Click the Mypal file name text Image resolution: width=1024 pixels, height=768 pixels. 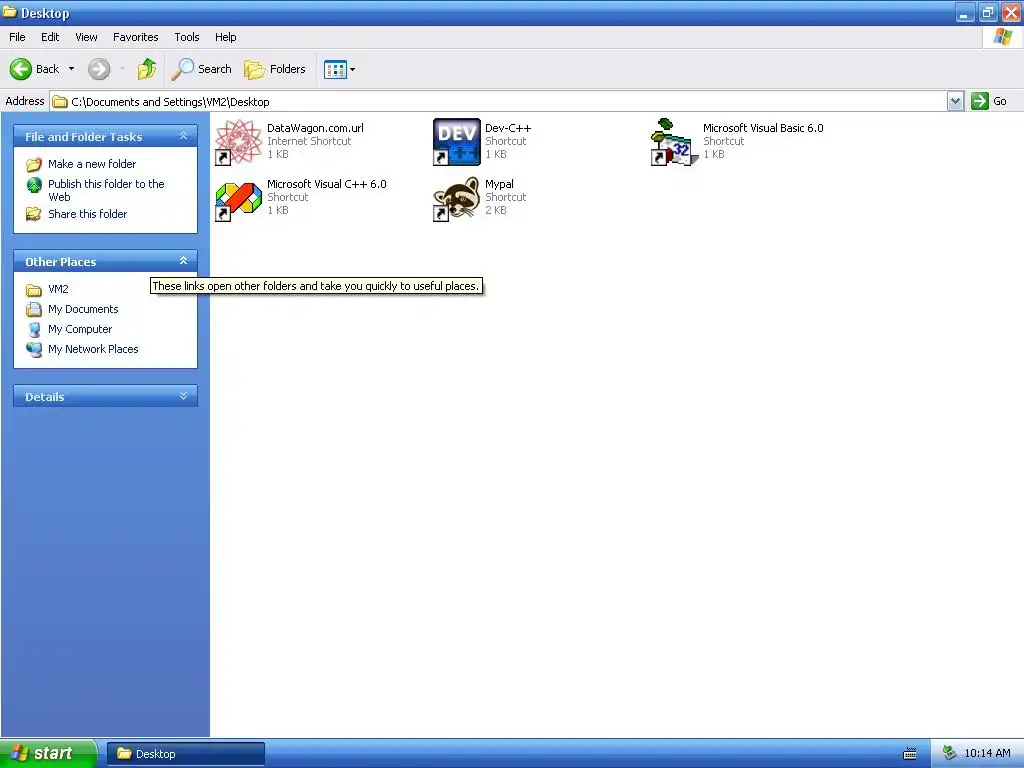(499, 184)
